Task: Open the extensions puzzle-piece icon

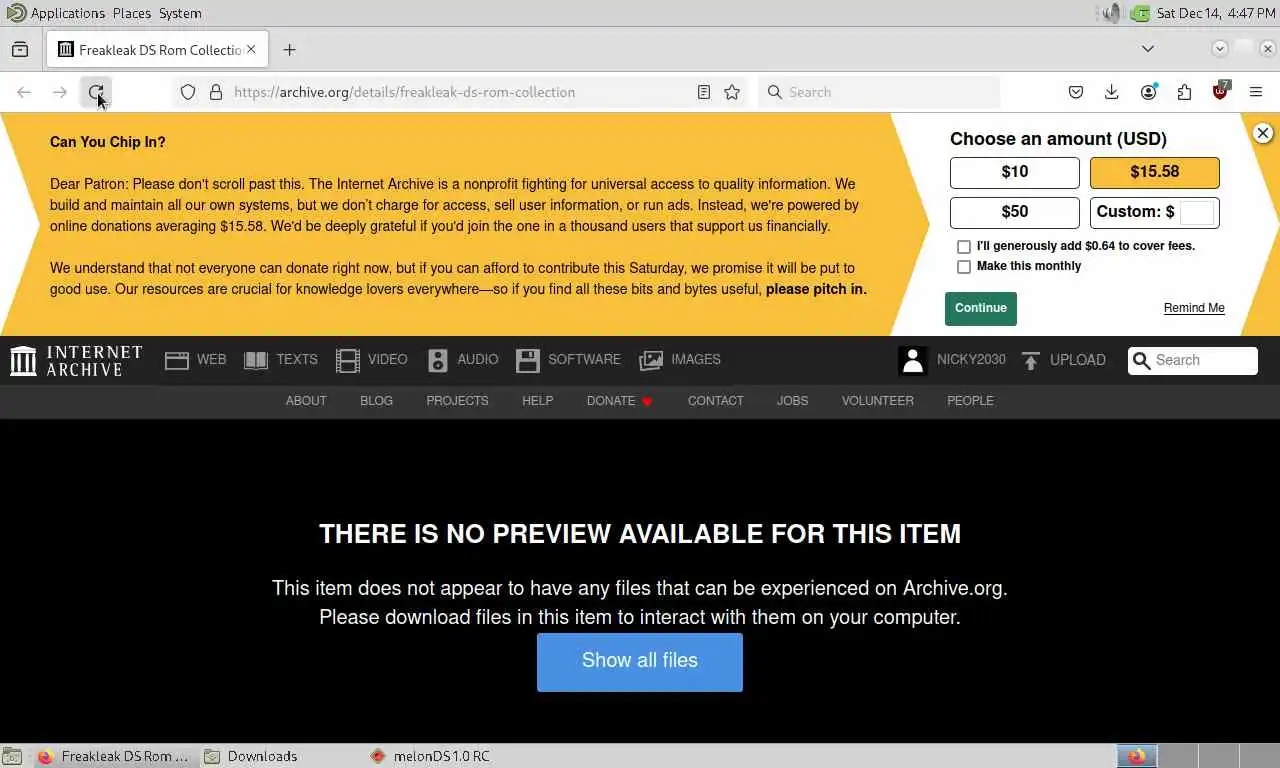Action: tap(1184, 92)
